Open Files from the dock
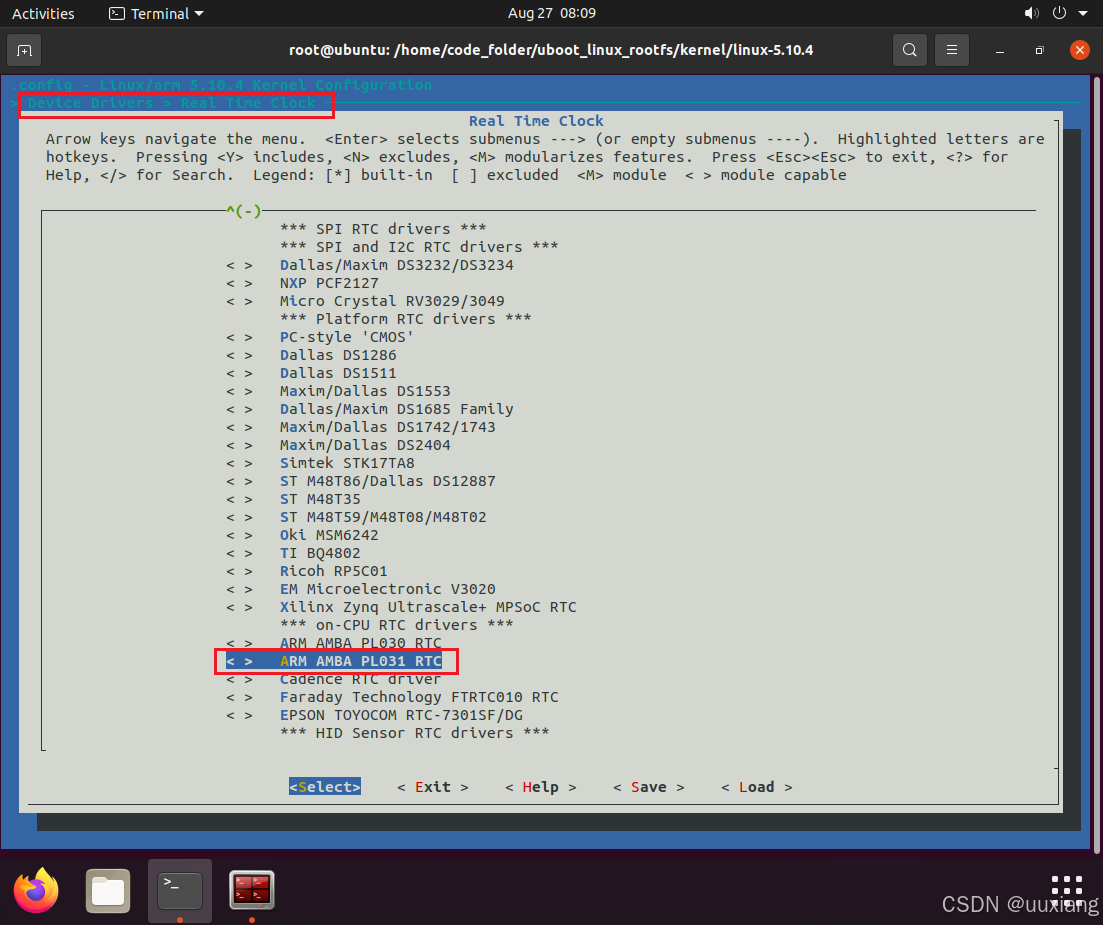1103x925 pixels. 108,891
